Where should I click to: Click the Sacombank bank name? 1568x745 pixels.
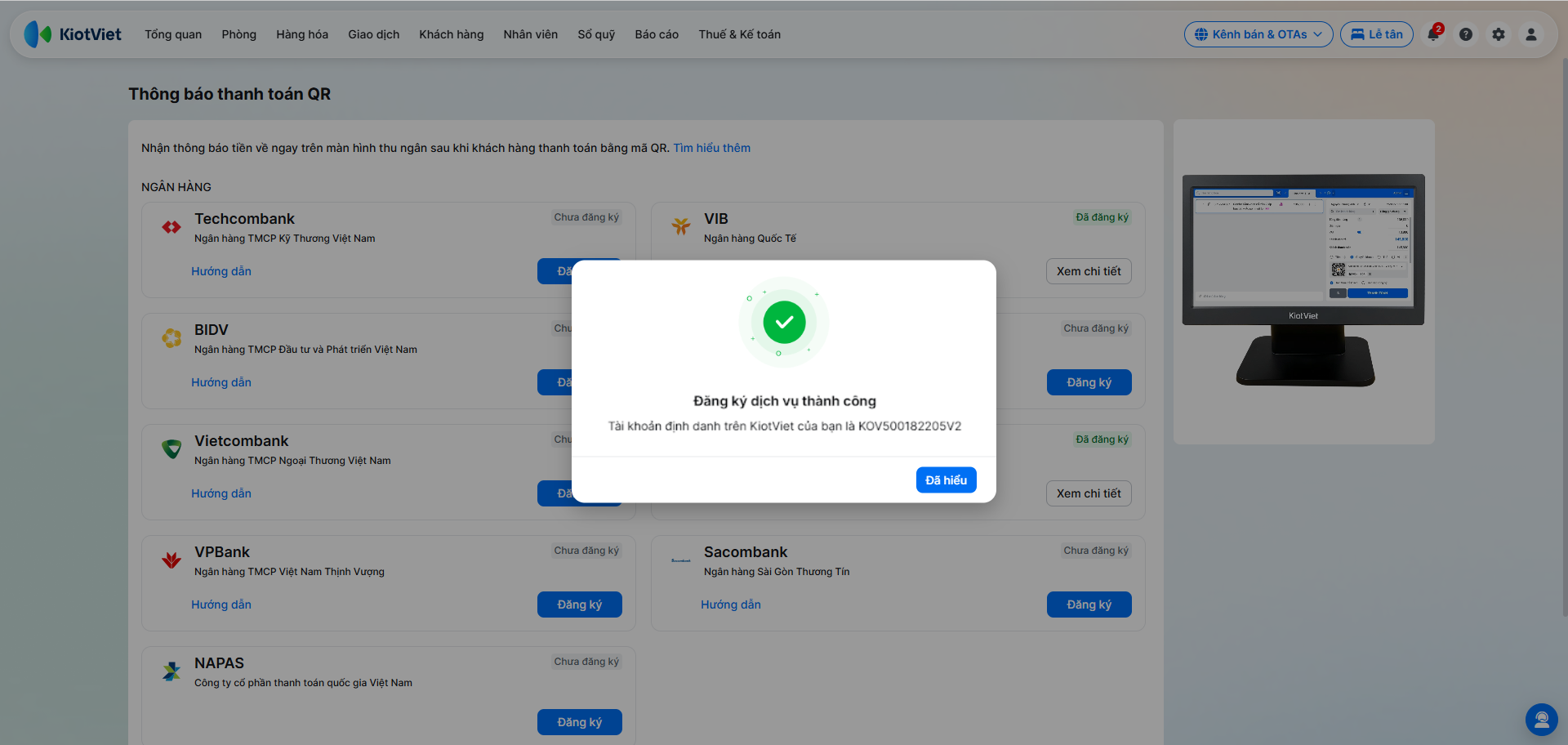pyautogui.click(x=746, y=552)
